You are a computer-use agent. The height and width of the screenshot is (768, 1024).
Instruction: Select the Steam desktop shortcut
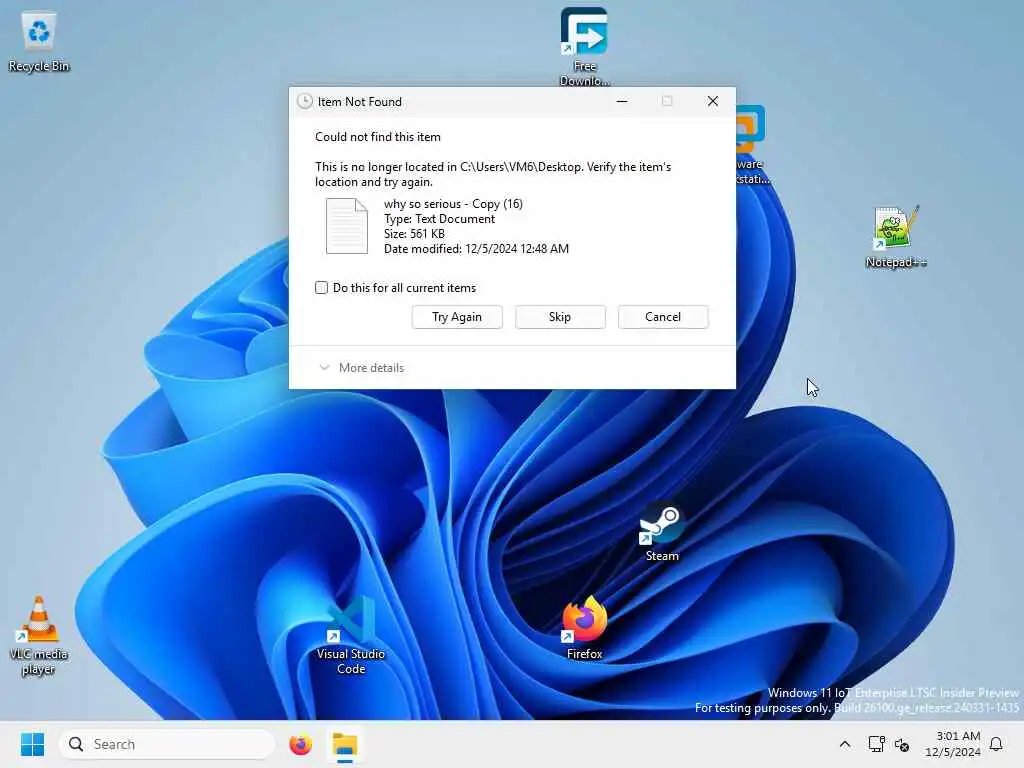point(662,532)
